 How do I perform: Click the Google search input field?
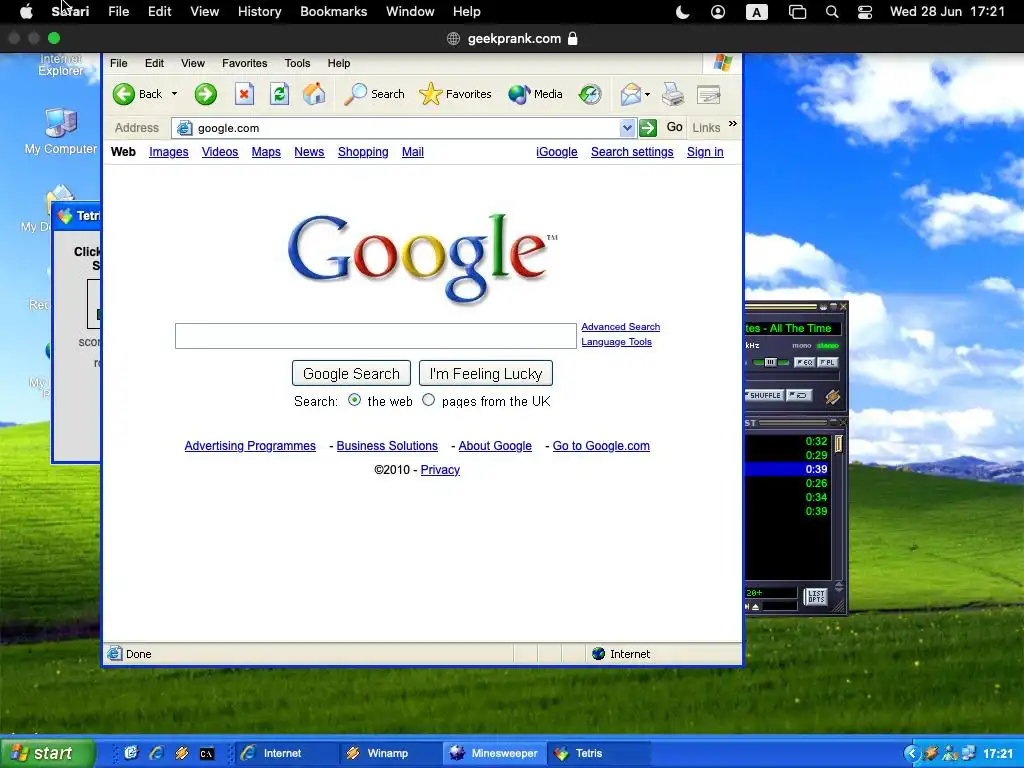point(376,336)
